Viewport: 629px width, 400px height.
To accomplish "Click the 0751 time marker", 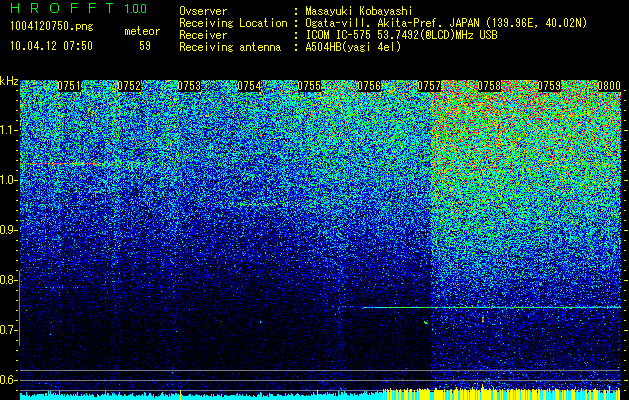I will click(69, 86).
